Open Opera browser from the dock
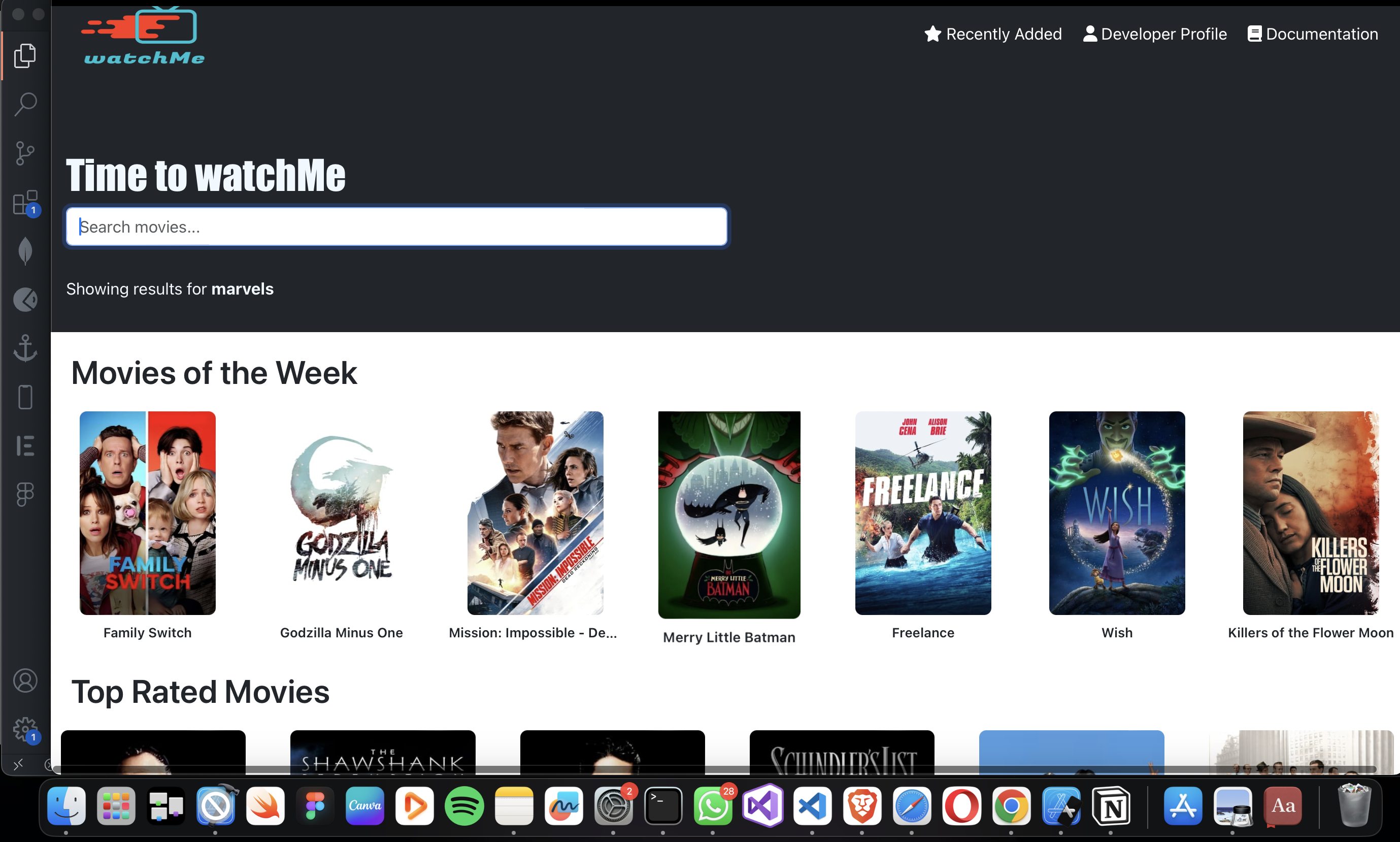 961,805
